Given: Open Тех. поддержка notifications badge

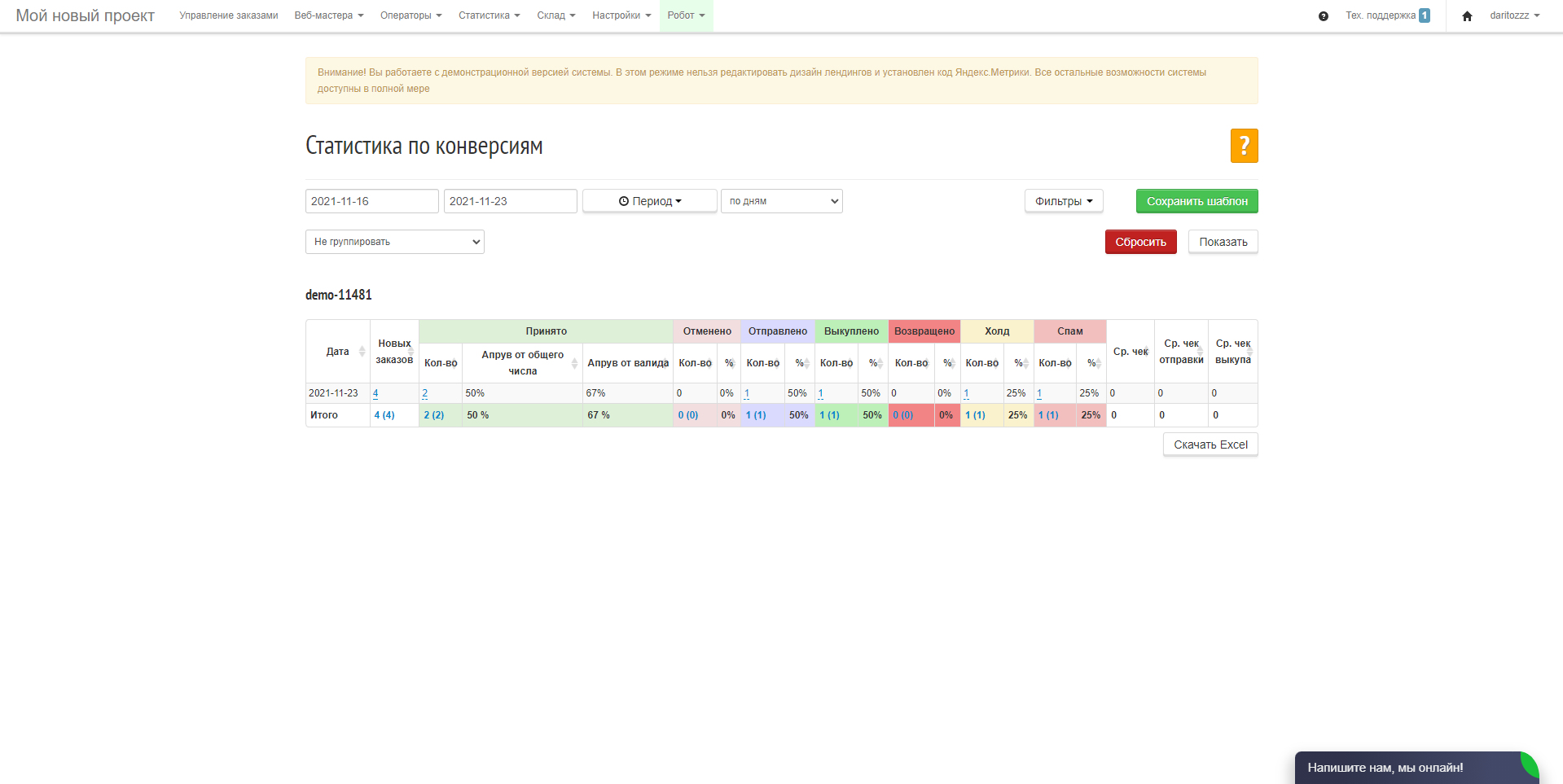Looking at the screenshot, I should pos(1424,15).
